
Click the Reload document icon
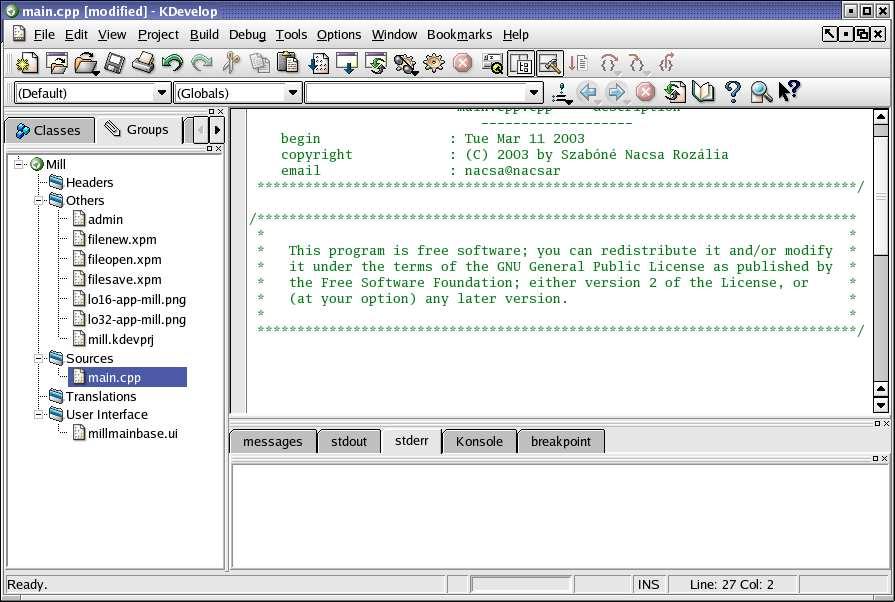click(675, 92)
